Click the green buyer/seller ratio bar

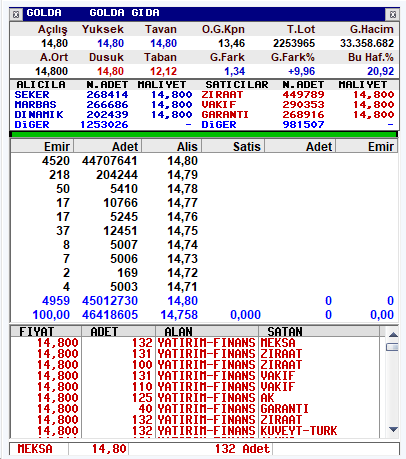(x=203, y=134)
